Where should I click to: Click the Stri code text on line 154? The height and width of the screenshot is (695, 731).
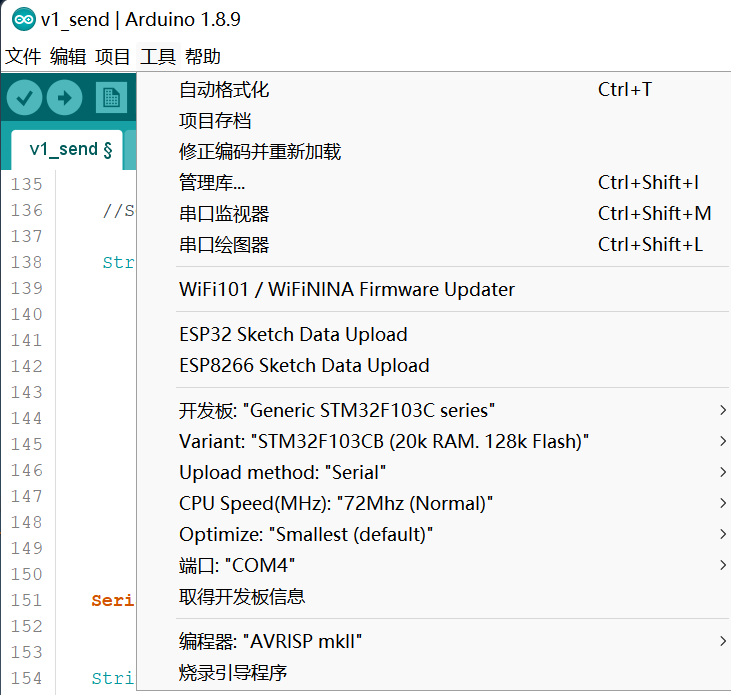(112, 678)
